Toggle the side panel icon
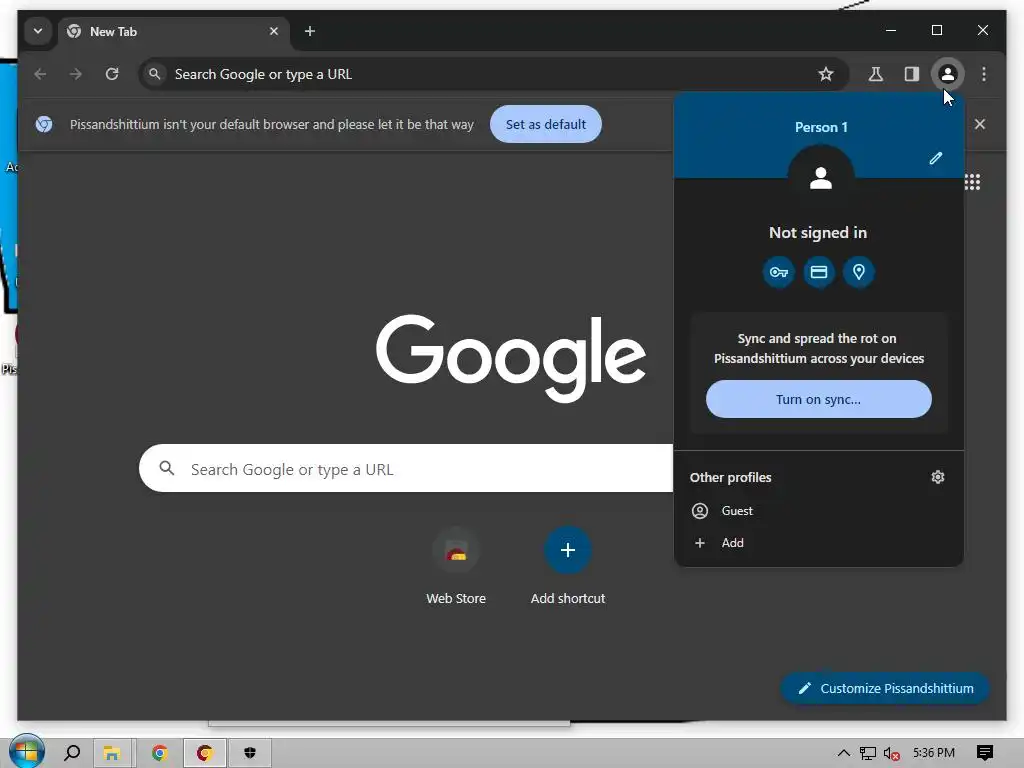This screenshot has width=1024, height=768. (x=912, y=74)
